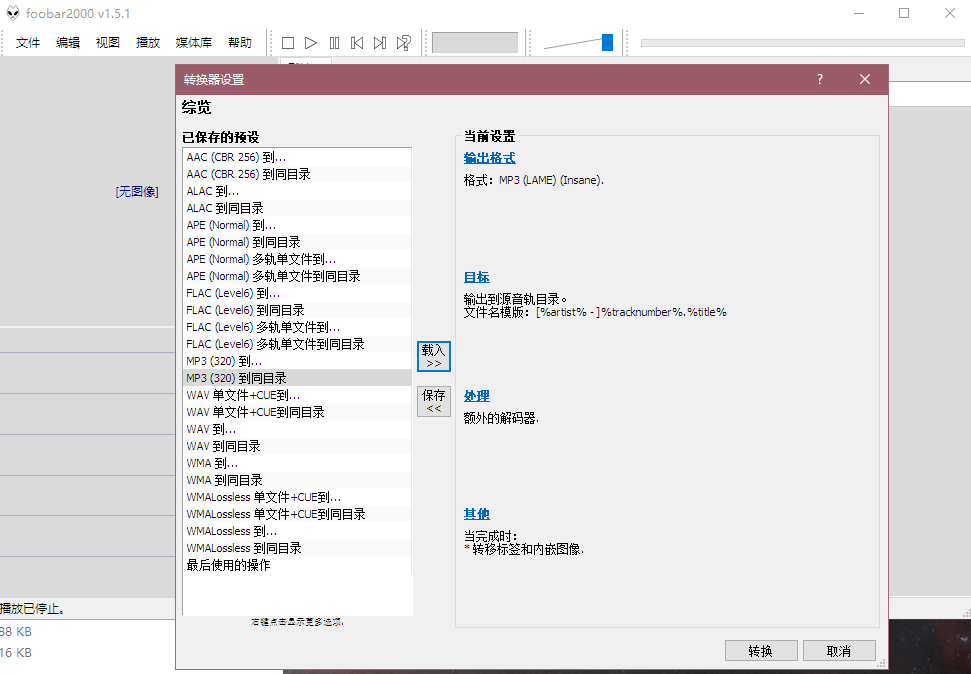Select preset APE (Normal) 多轨单文件到...
The image size is (971, 674).
coord(297,259)
